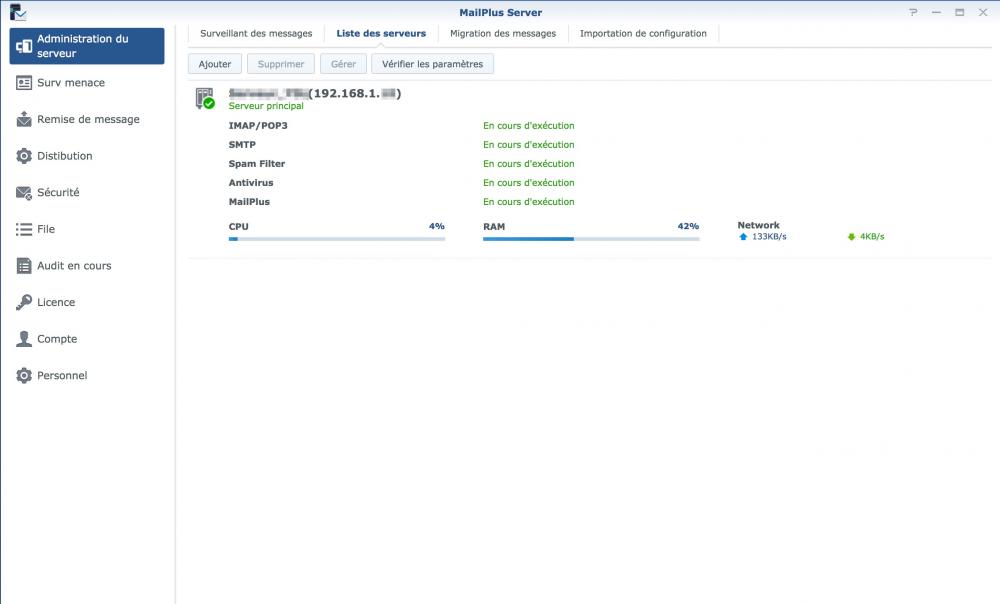
Task: Click the Supprimer button
Action: click(281, 64)
